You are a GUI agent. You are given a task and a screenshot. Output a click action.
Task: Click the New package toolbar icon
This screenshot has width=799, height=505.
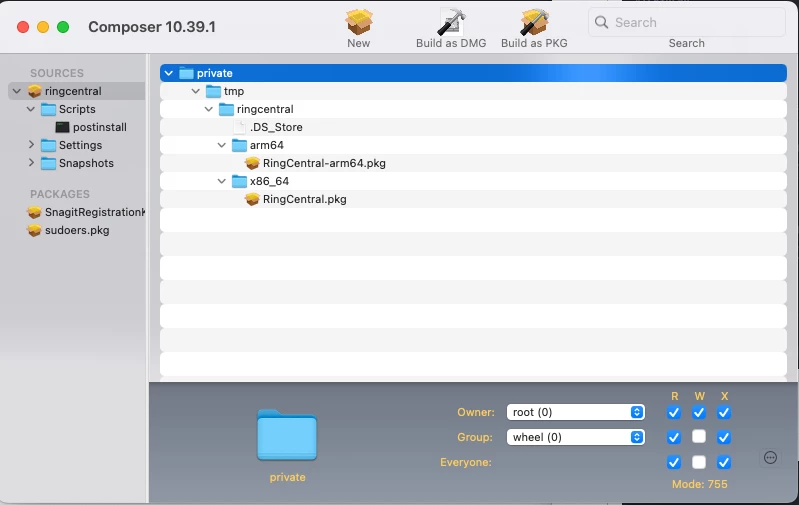tap(359, 22)
